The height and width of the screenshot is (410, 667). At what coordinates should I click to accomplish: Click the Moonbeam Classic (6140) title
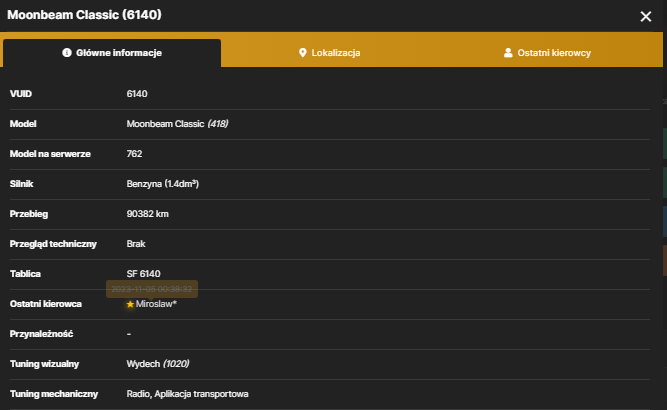click(84, 15)
